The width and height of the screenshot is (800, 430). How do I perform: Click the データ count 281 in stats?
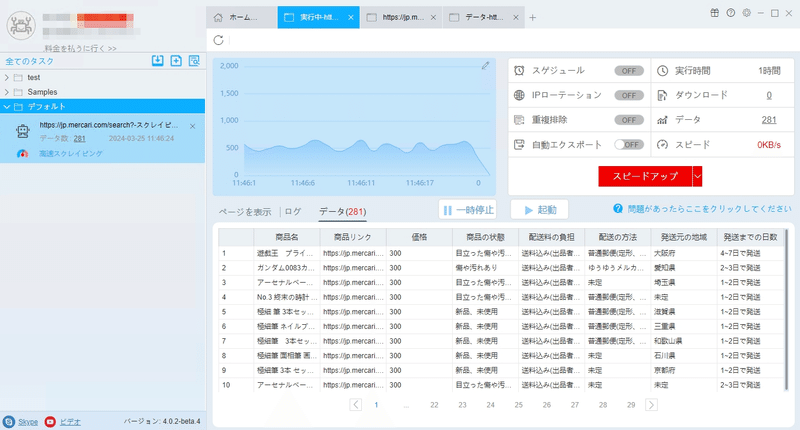(769, 120)
